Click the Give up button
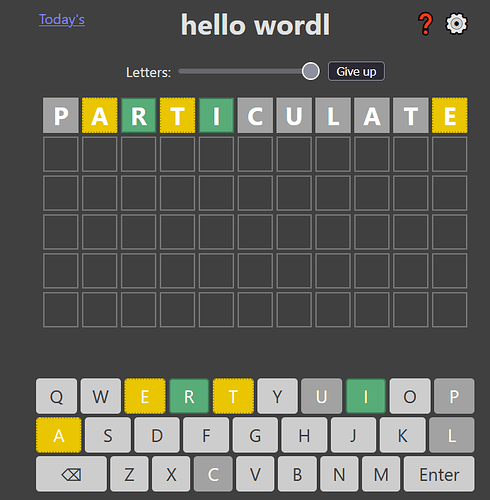The image size is (490, 500). [x=356, y=71]
